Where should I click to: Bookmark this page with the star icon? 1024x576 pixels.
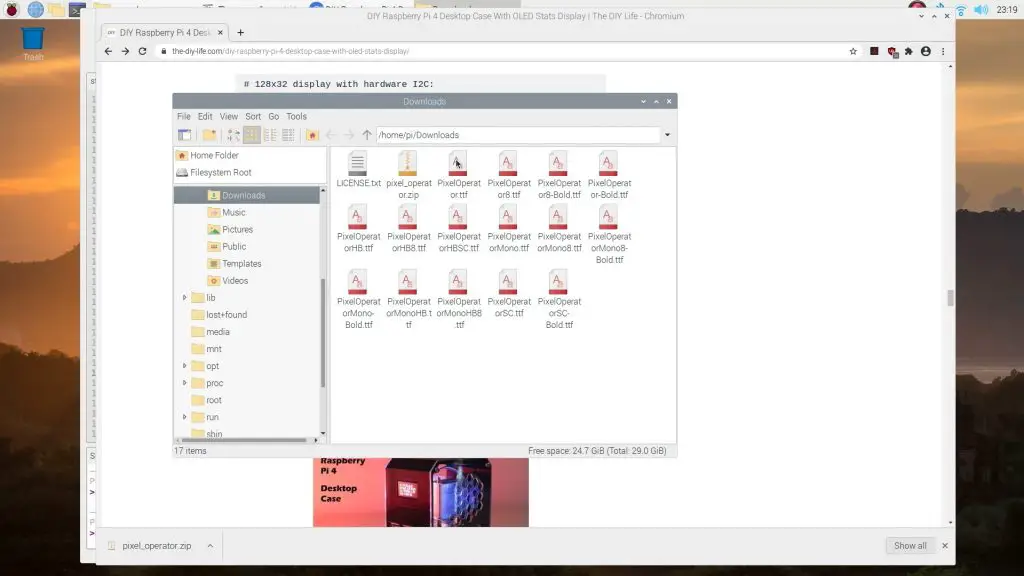[853, 51]
